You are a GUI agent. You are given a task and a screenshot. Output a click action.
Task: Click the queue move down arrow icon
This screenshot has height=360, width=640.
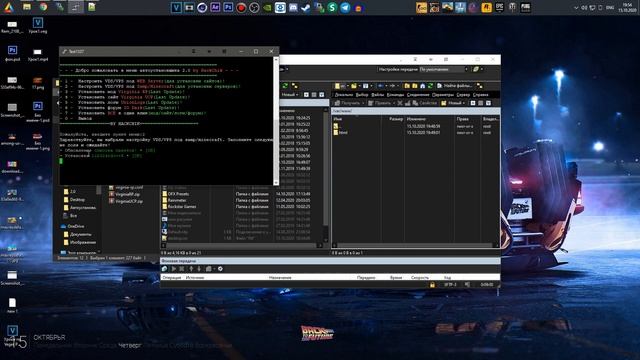(x=199, y=269)
